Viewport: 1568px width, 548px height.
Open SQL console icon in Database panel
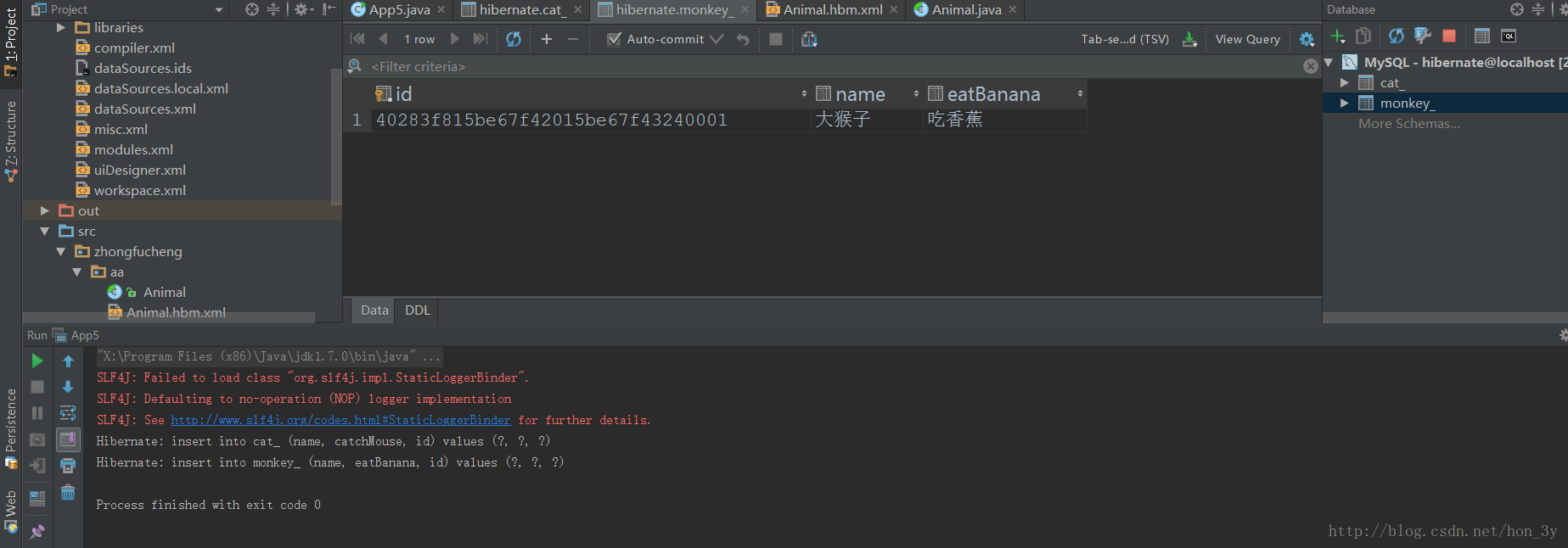click(x=1509, y=36)
